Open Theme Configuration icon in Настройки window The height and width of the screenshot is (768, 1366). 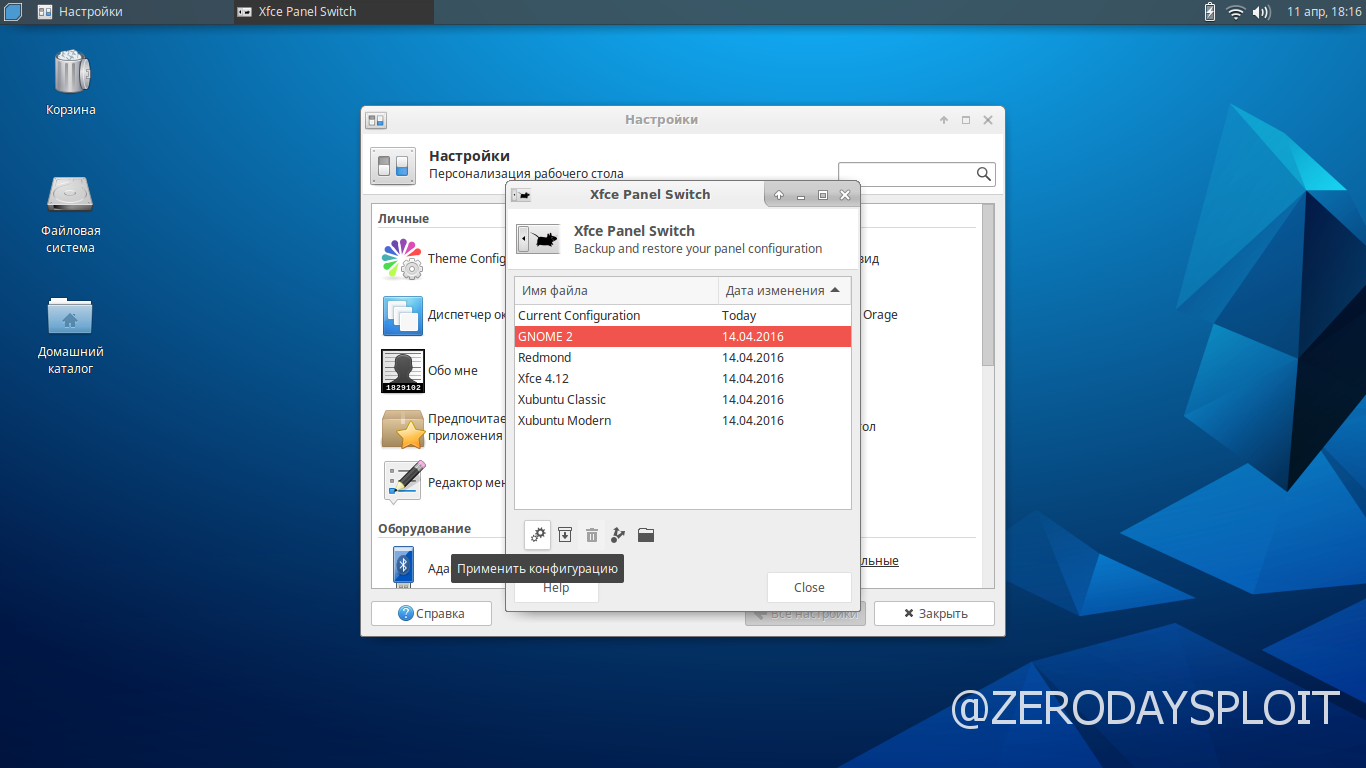[402, 259]
